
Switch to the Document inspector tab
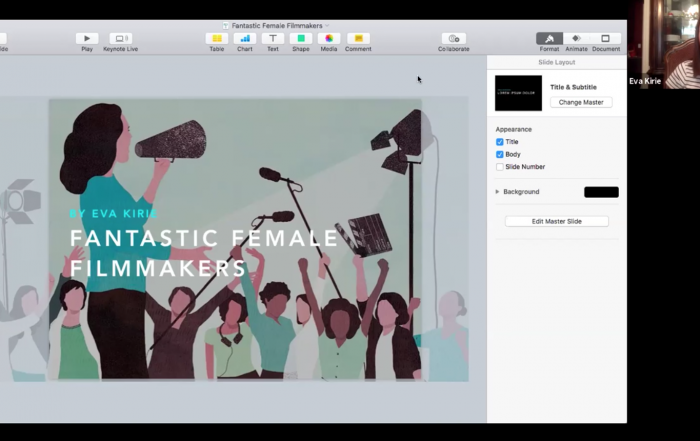pyautogui.click(x=606, y=38)
